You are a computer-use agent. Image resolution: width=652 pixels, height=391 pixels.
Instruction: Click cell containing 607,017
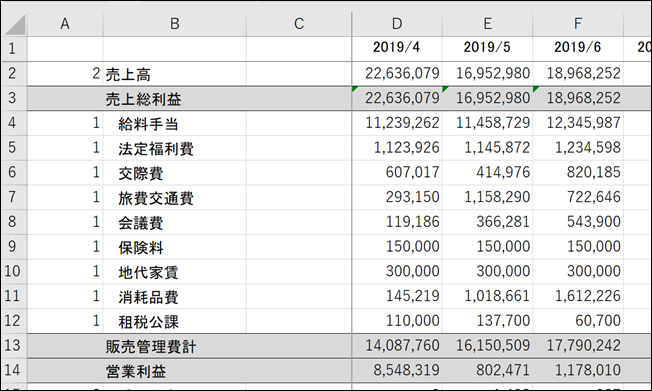(x=397, y=172)
